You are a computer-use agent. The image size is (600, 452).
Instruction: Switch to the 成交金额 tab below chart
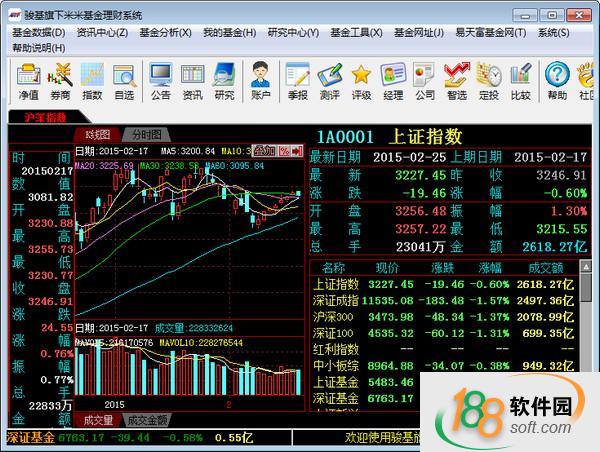click(x=146, y=419)
